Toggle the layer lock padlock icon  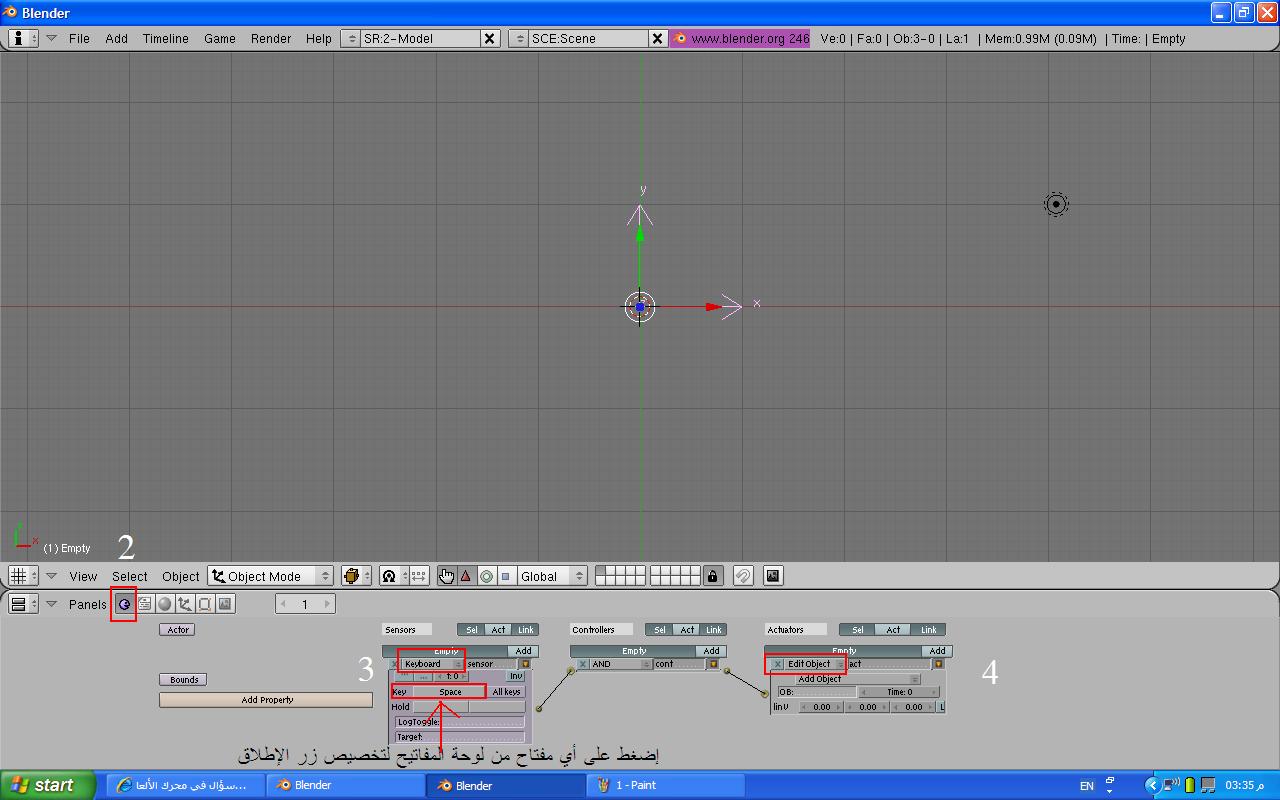(x=712, y=576)
